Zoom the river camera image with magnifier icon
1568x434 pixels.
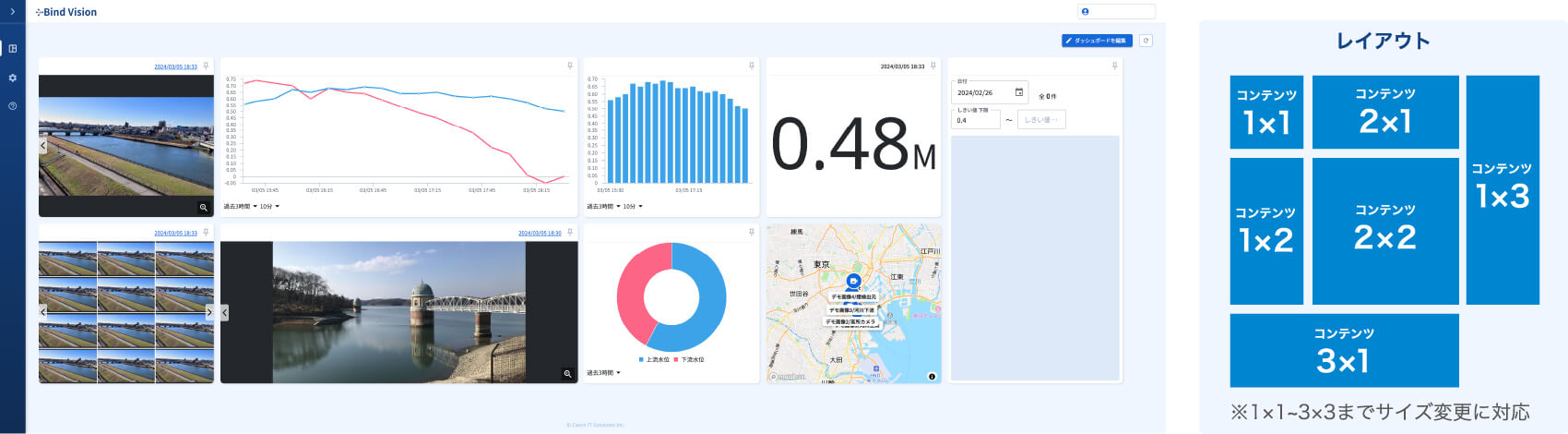coord(203,208)
